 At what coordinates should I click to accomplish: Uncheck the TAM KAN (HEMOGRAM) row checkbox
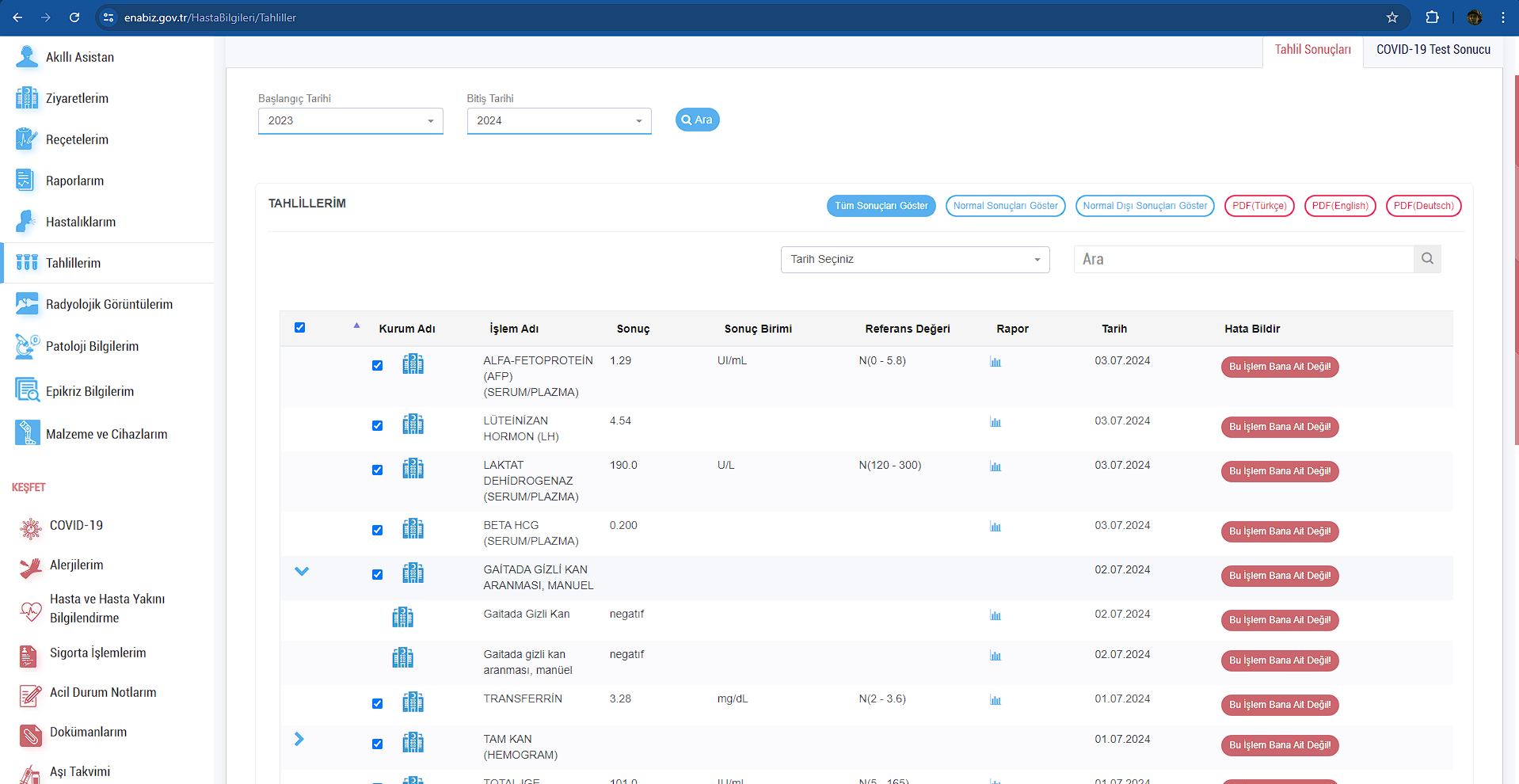(377, 744)
